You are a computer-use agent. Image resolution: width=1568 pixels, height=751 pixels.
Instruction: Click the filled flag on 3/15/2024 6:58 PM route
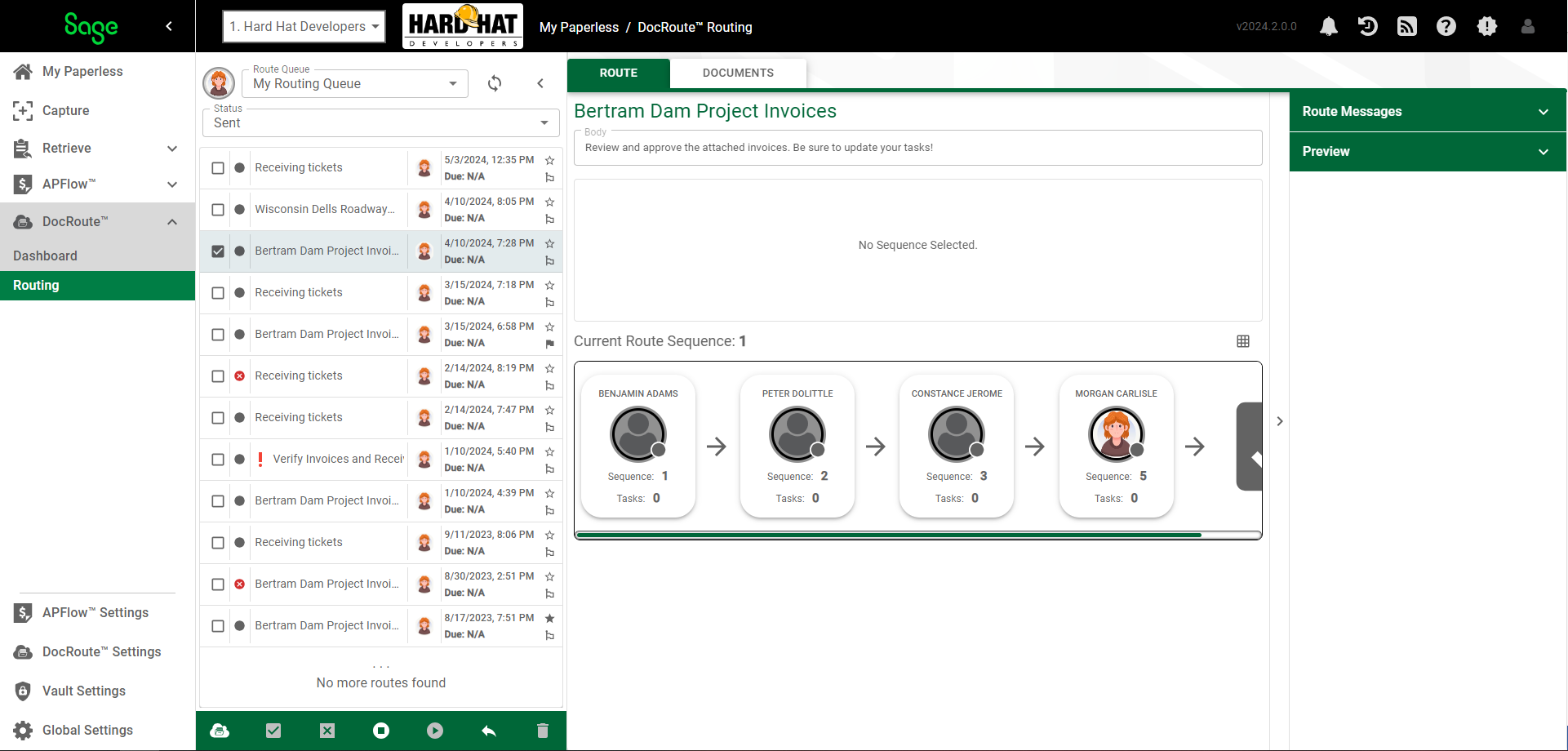pyautogui.click(x=549, y=344)
